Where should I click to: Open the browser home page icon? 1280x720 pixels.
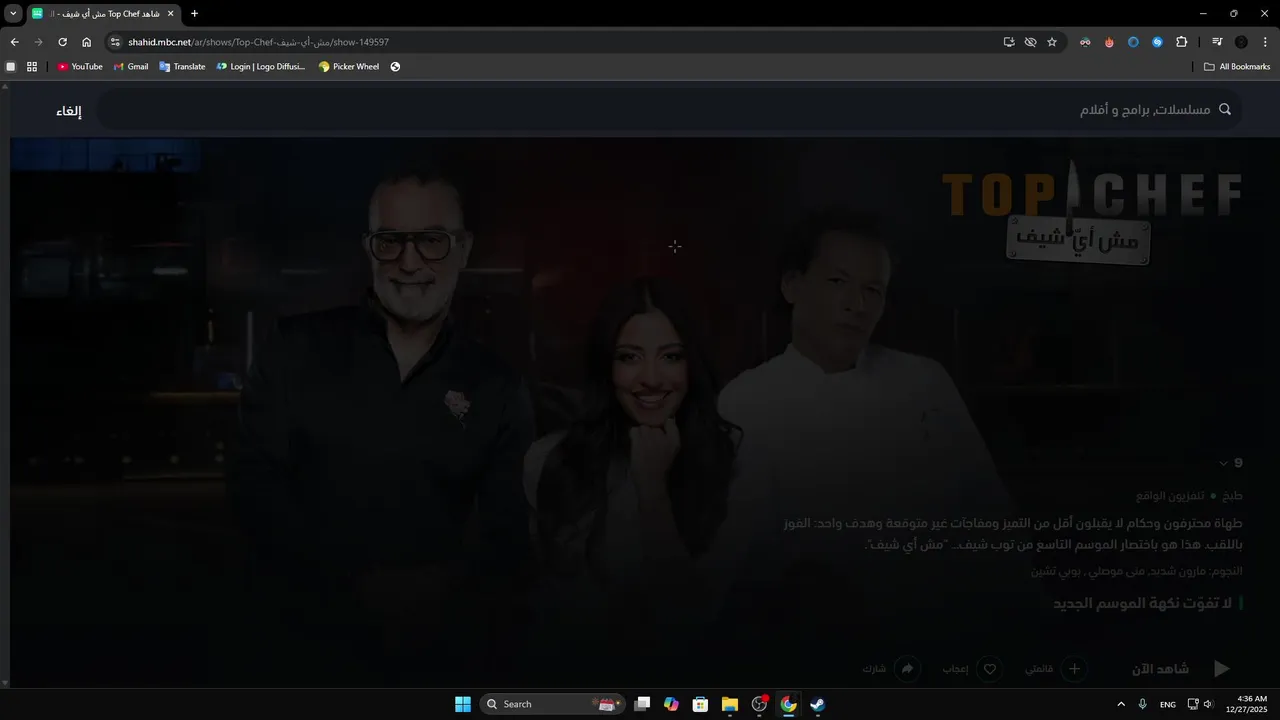pos(87,42)
